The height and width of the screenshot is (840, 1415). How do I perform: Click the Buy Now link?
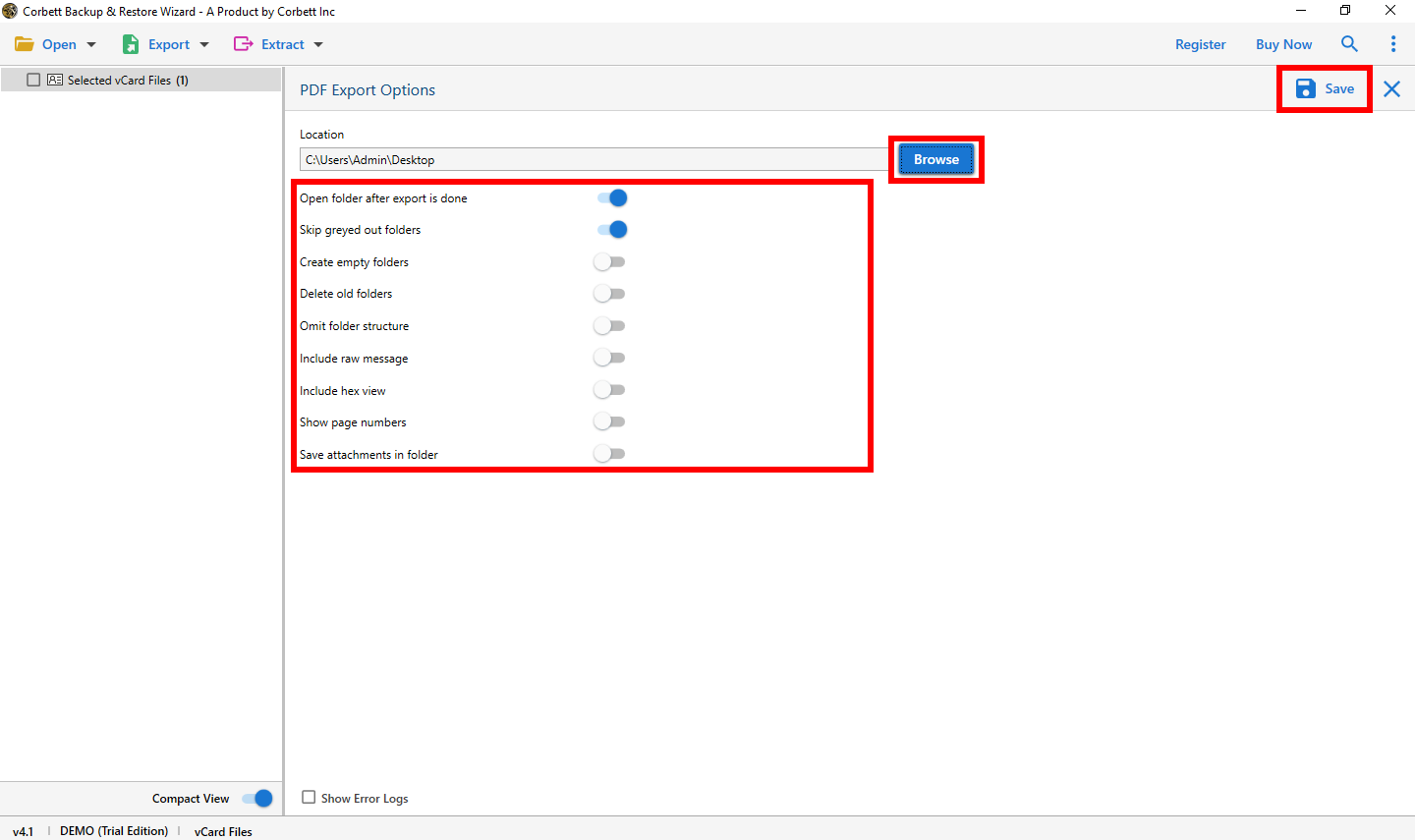[x=1283, y=44]
